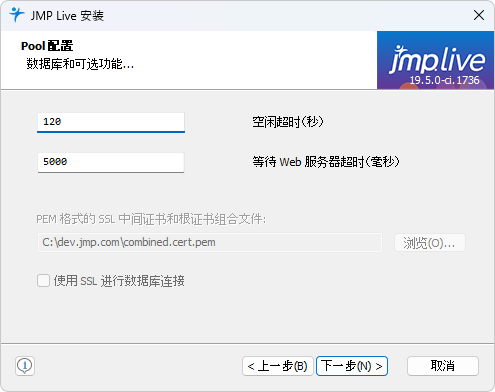Go back with 上一步(B) button
This screenshot has height=392, width=495.
[x=278, y=366]
